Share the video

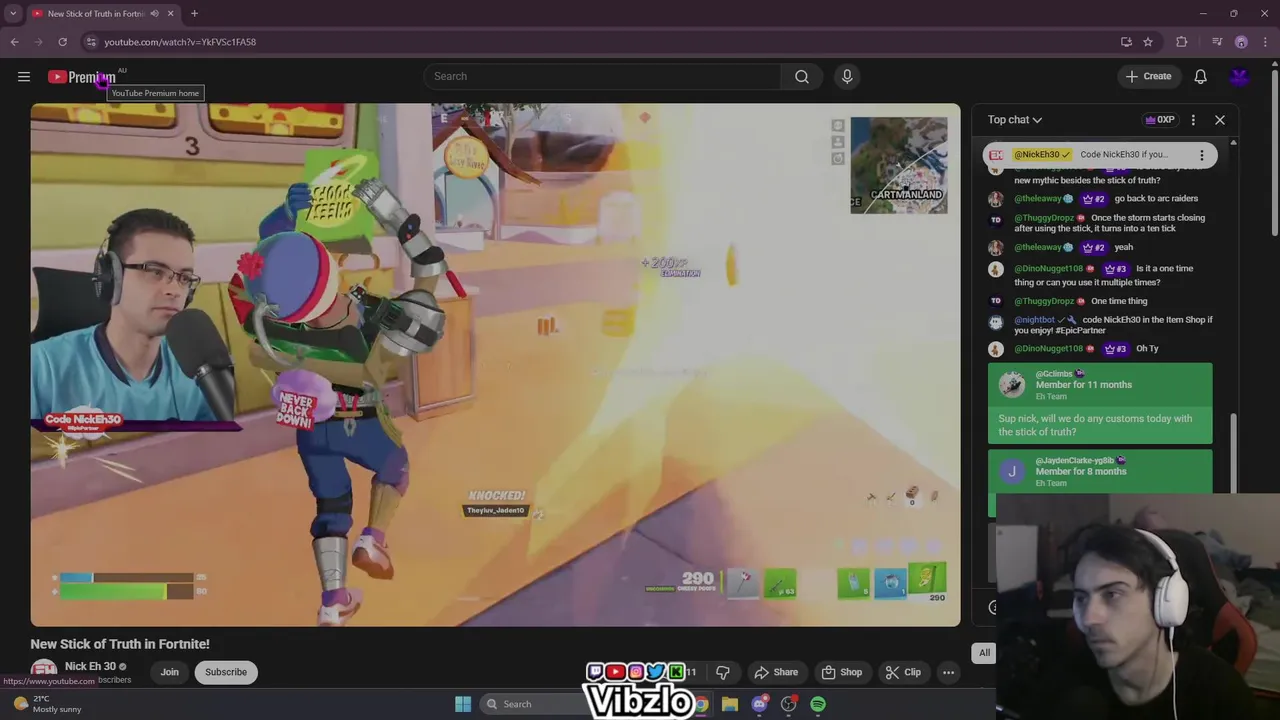(776, 672)
